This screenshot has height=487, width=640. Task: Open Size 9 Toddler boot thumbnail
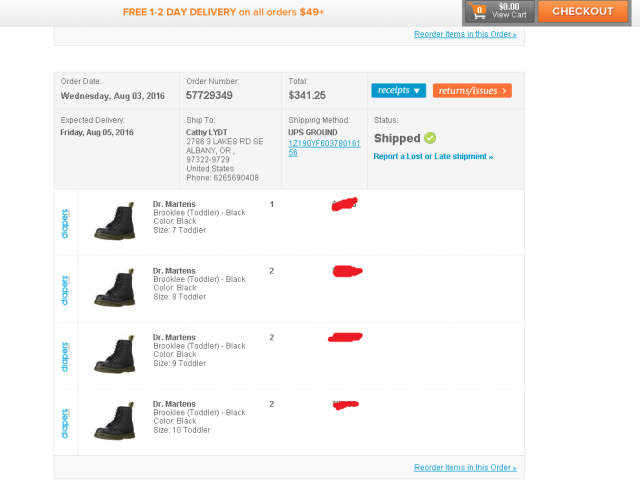pyautogui.click(x=114, y=355)
